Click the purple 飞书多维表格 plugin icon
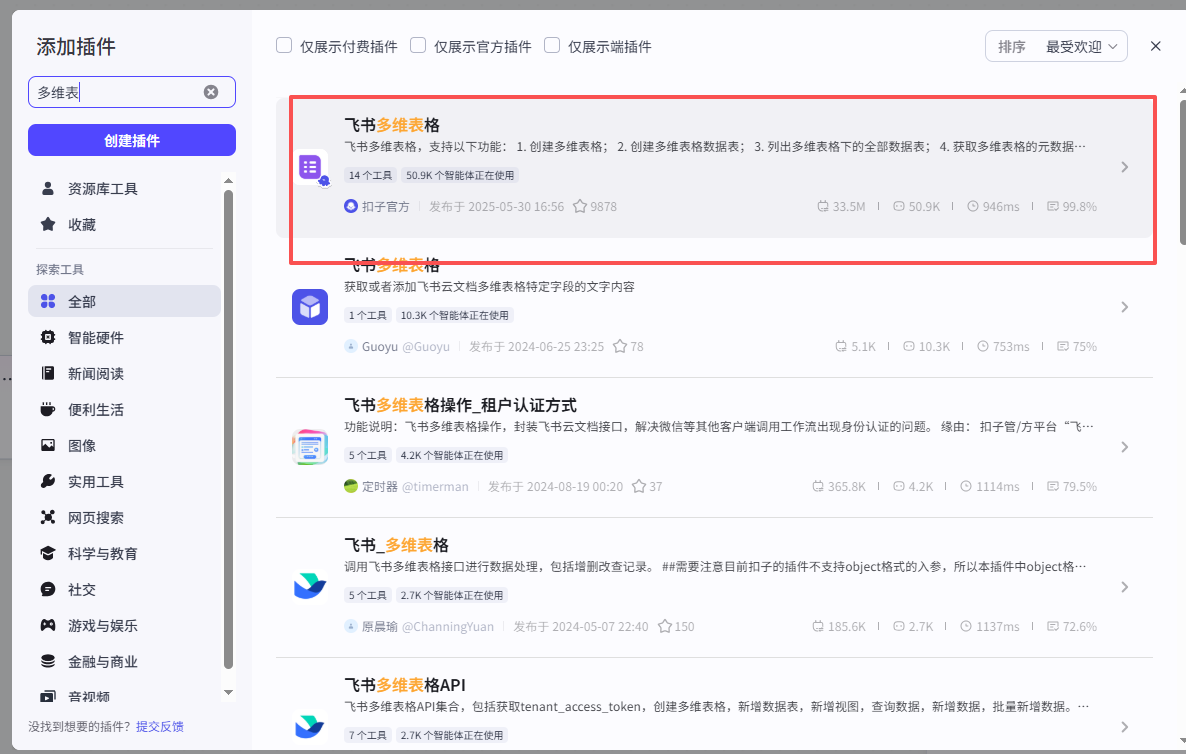 tap(310, 167)
